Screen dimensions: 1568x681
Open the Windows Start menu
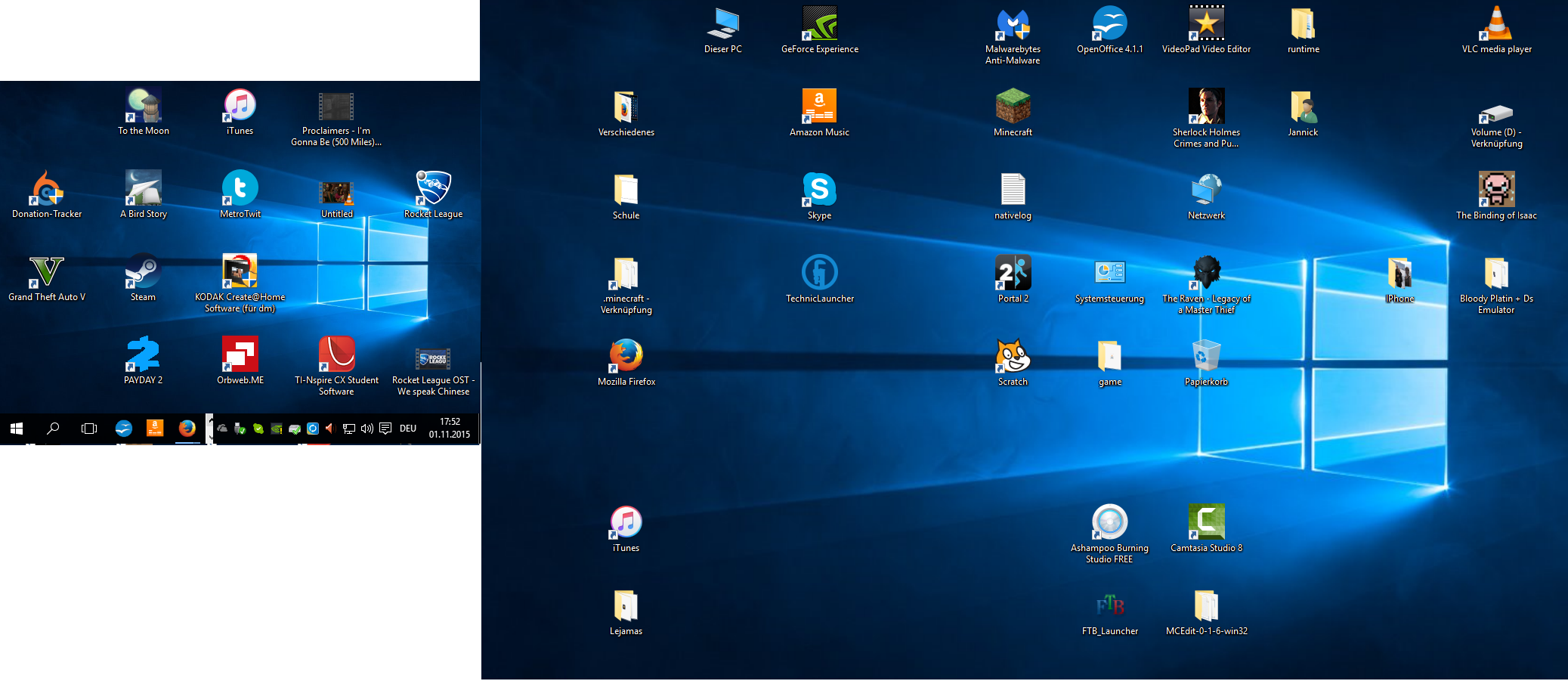click(x=17, y=429)
